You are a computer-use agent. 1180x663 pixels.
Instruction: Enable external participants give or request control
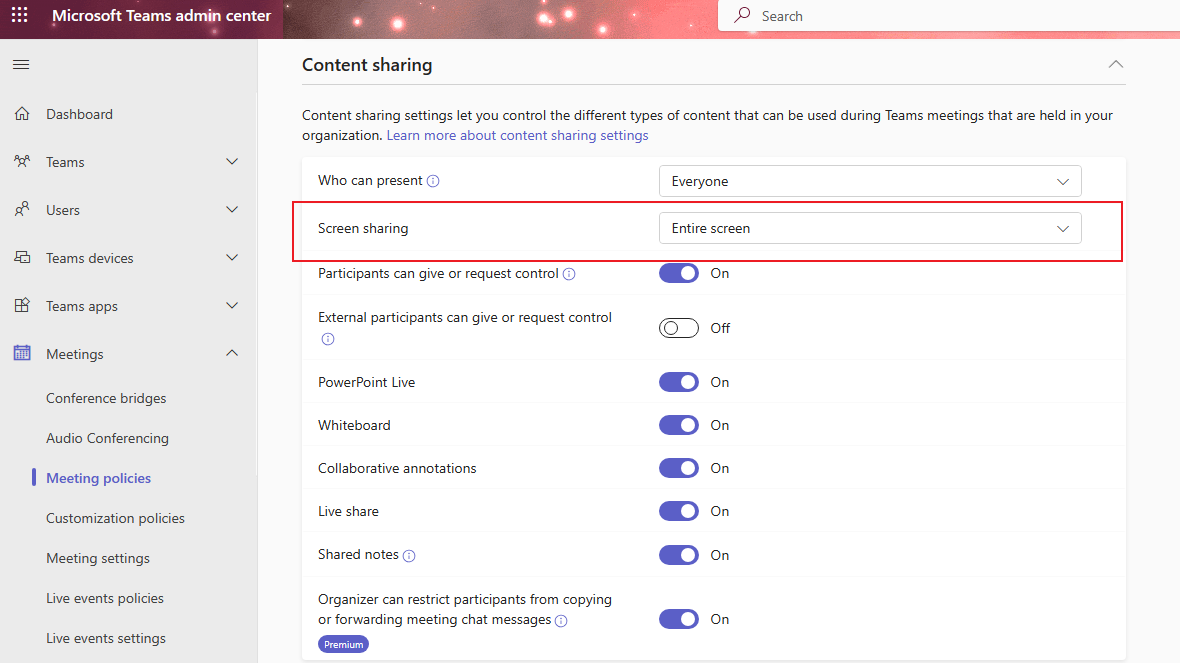(679, 327)
